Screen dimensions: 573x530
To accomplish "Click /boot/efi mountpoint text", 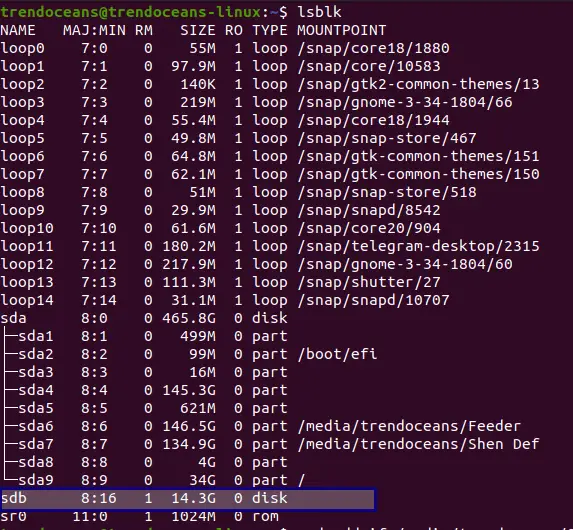I will coord(337,354).
